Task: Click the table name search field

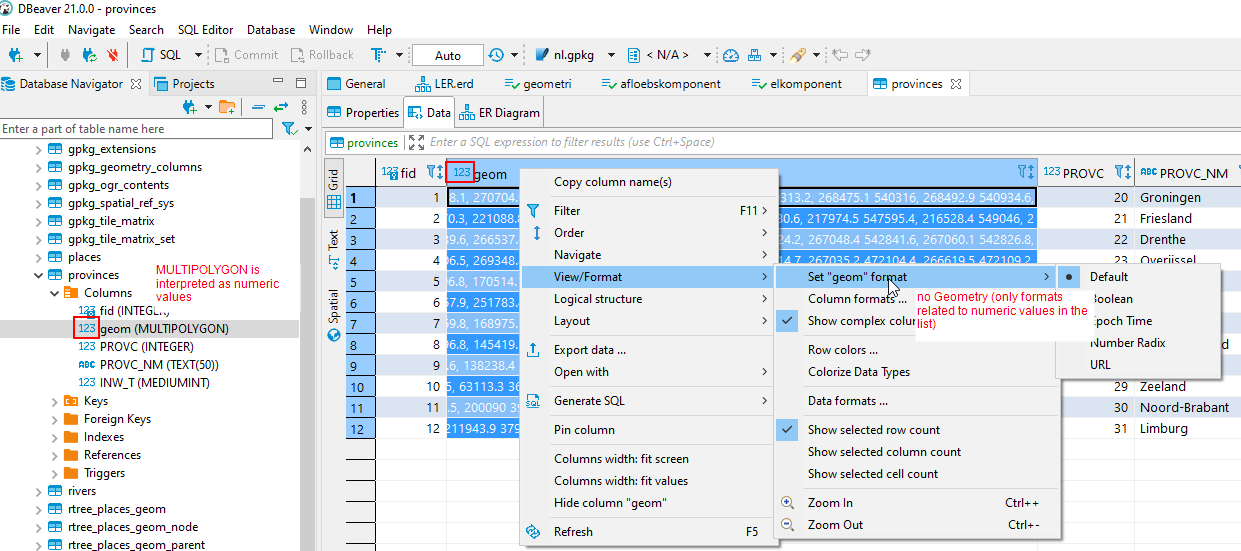Action: (x=136, y=129)
